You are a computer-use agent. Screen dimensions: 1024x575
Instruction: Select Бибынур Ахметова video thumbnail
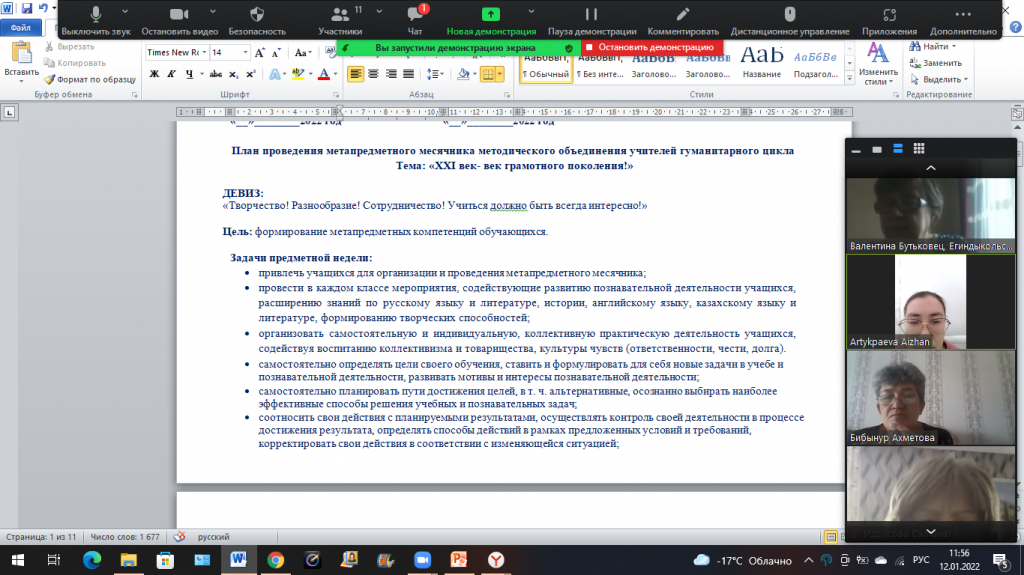click(931, 398)
